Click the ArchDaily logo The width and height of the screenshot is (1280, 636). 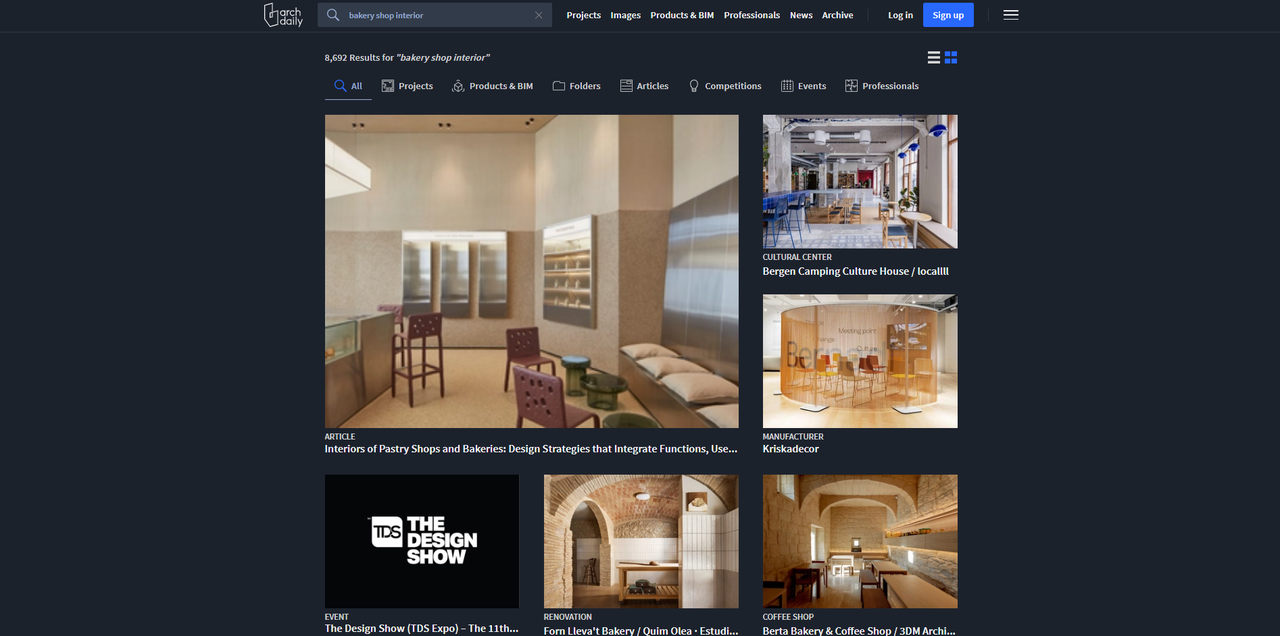click(x=283, y=15)
